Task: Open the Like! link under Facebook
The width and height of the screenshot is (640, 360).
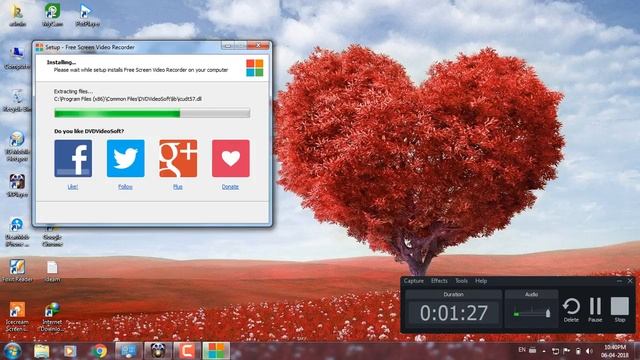Action: (73, 187)
